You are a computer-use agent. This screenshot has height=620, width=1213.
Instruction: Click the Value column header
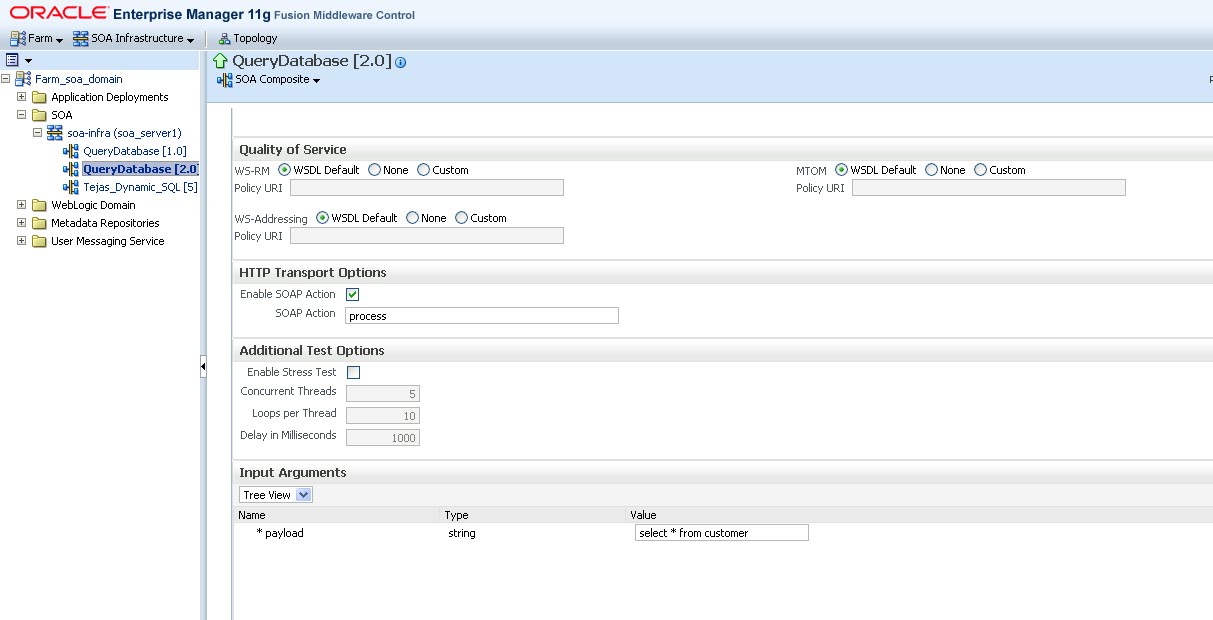pos(643,515)
